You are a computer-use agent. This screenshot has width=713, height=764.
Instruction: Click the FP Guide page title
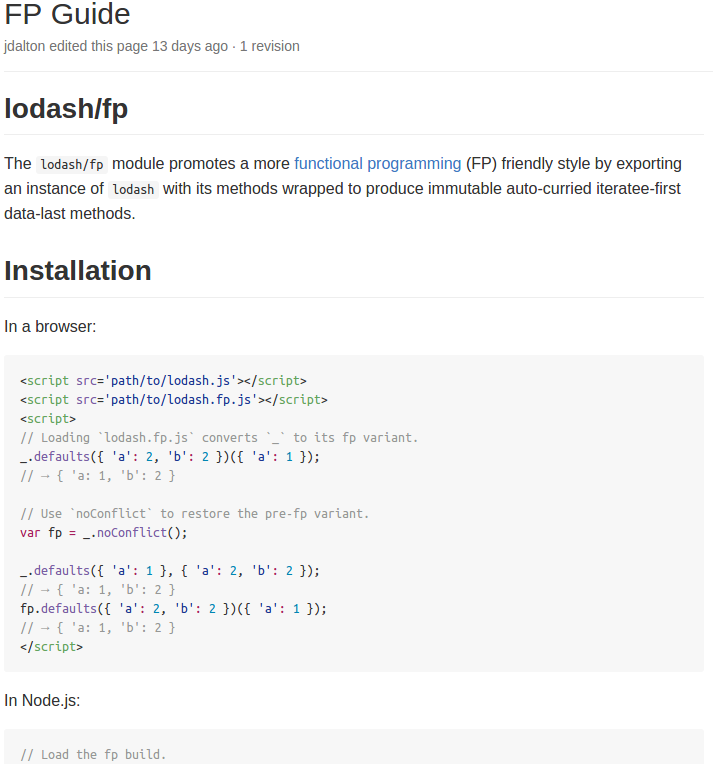[67, 14]
